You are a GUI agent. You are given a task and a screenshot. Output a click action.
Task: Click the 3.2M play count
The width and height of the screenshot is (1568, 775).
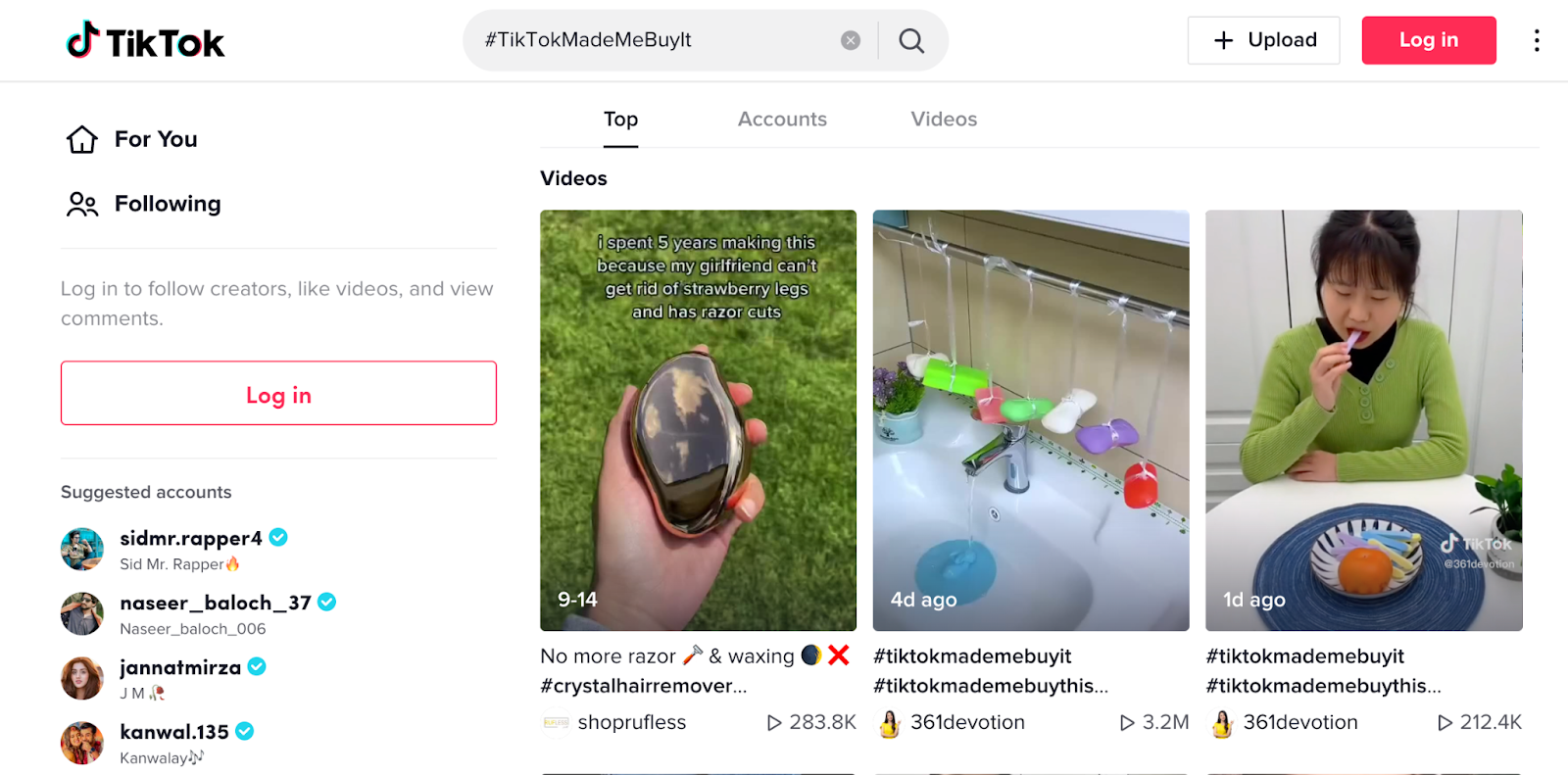point(1154,722)
